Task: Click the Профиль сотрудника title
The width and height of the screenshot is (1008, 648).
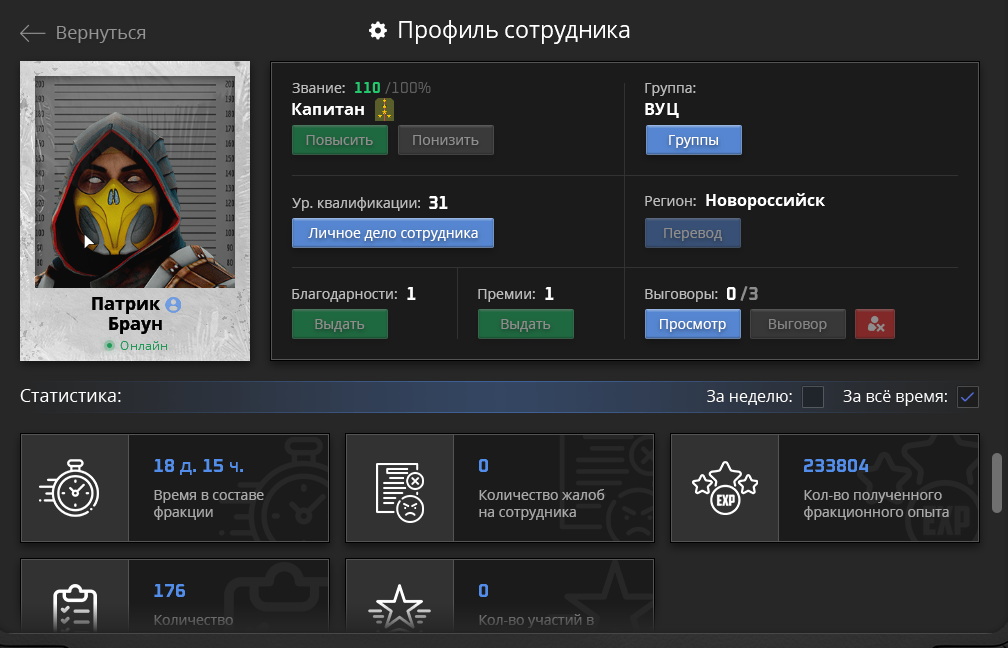Action: (514, 30)
